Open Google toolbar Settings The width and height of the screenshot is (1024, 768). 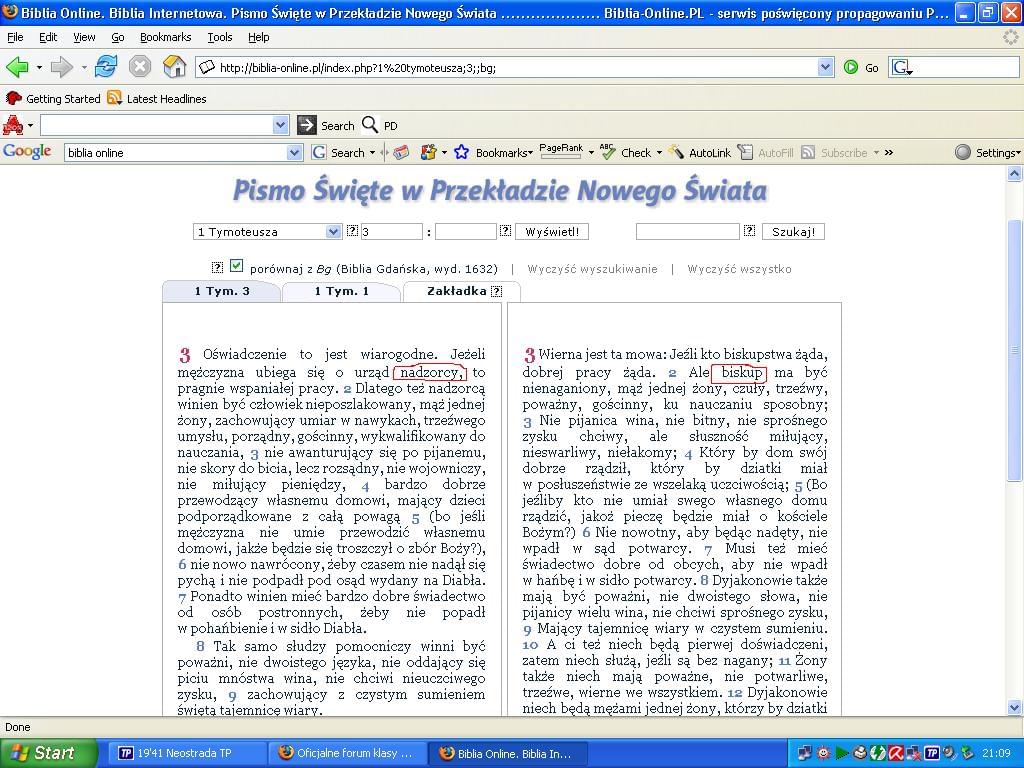(987, 153)
